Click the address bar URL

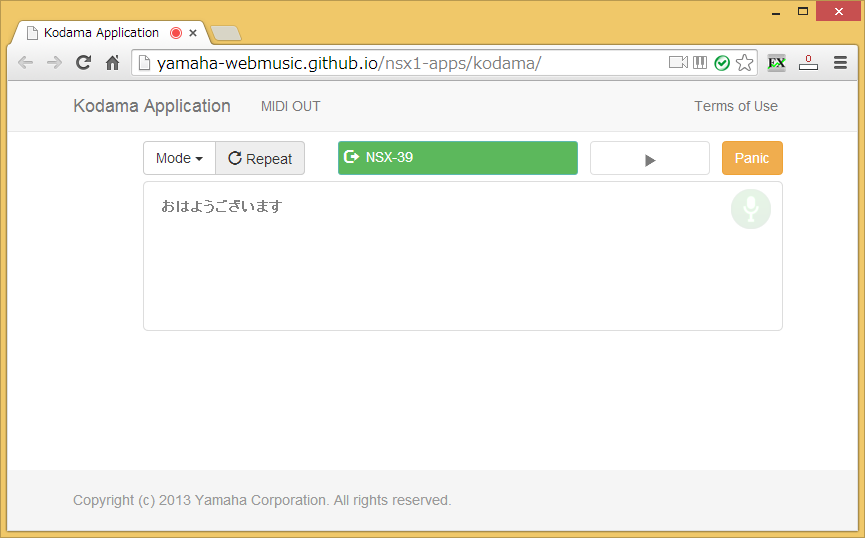click(349, 63)
